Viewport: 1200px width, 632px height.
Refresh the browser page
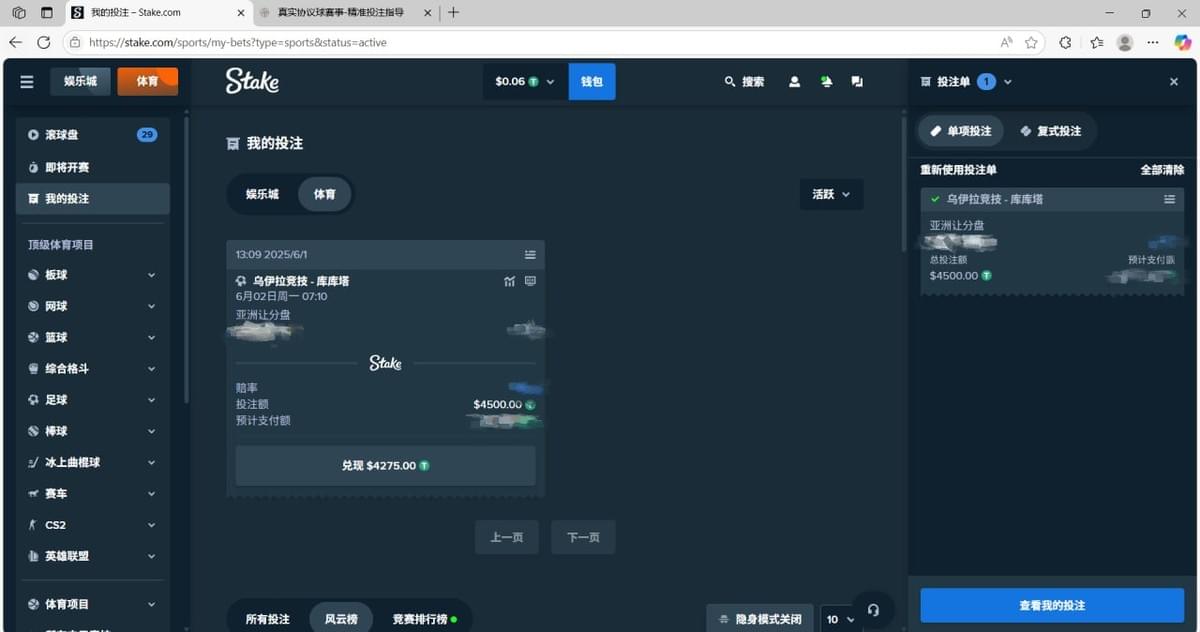click(43, 42)
